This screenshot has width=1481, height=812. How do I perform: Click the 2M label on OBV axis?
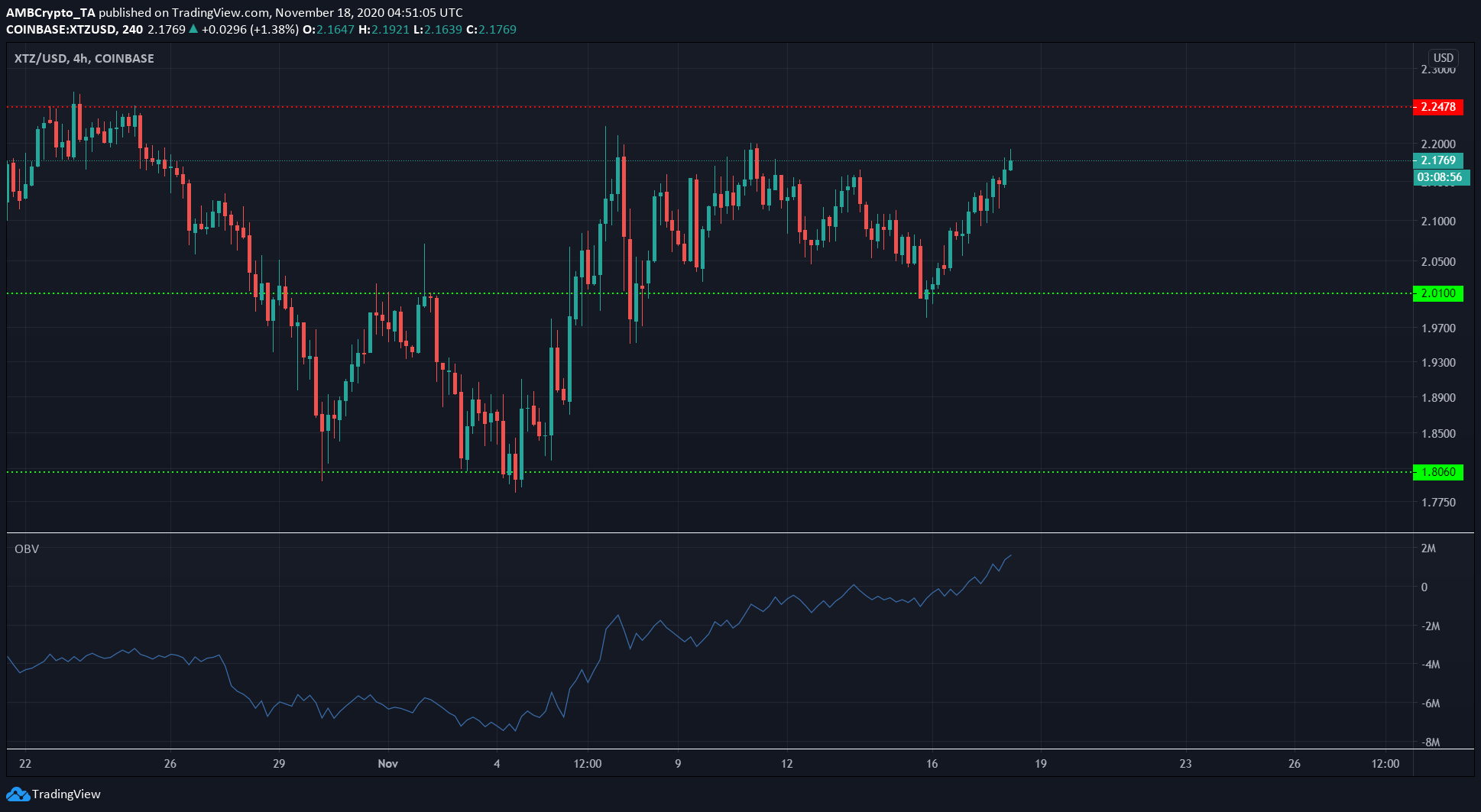(x=1428, y=548)
